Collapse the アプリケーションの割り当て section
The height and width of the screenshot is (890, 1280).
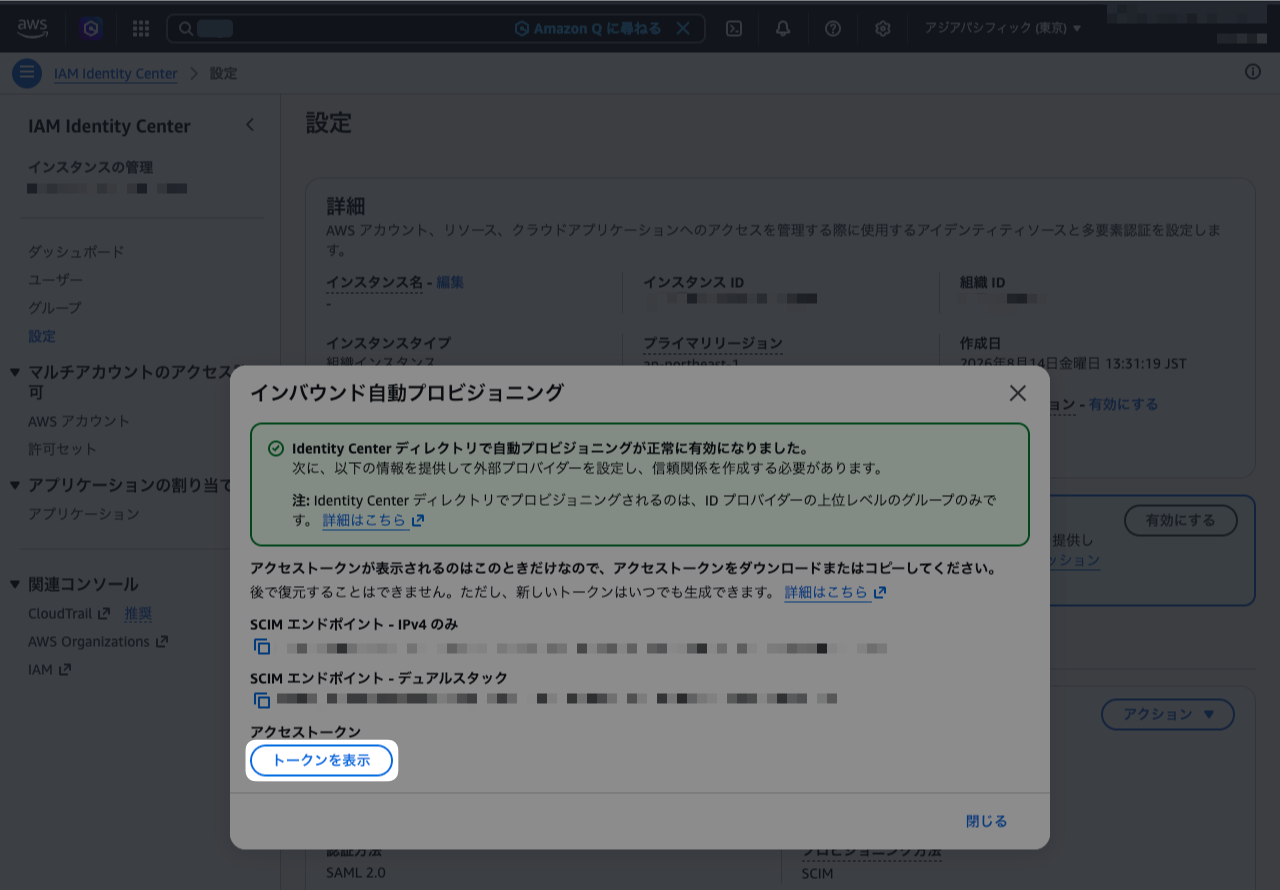(x=15, y=485)
